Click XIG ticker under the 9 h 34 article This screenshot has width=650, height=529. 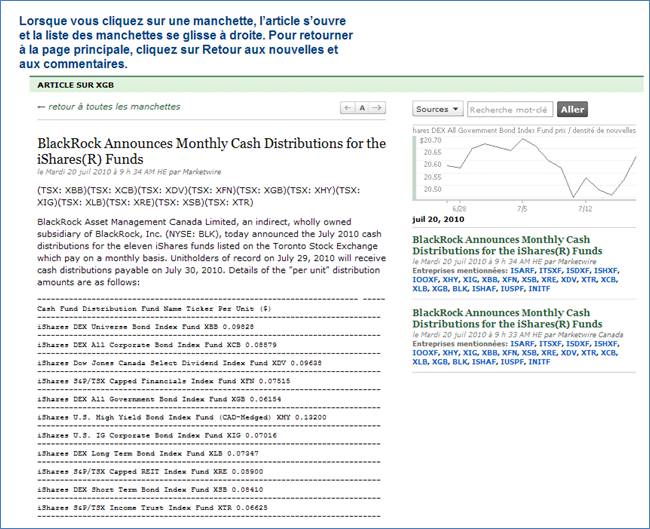(470, 280)
